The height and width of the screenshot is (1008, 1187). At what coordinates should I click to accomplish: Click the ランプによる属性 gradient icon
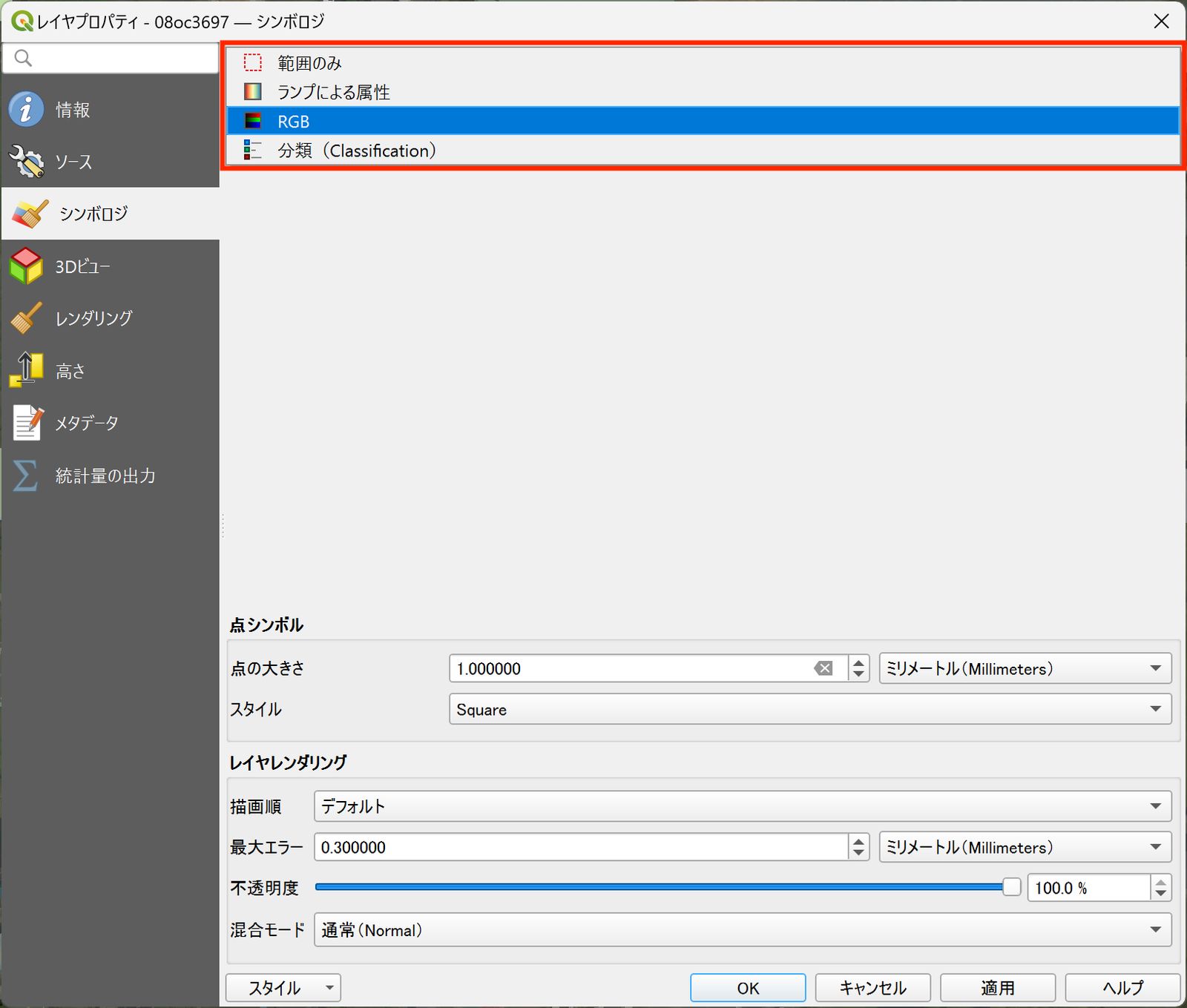click(253, 92)
